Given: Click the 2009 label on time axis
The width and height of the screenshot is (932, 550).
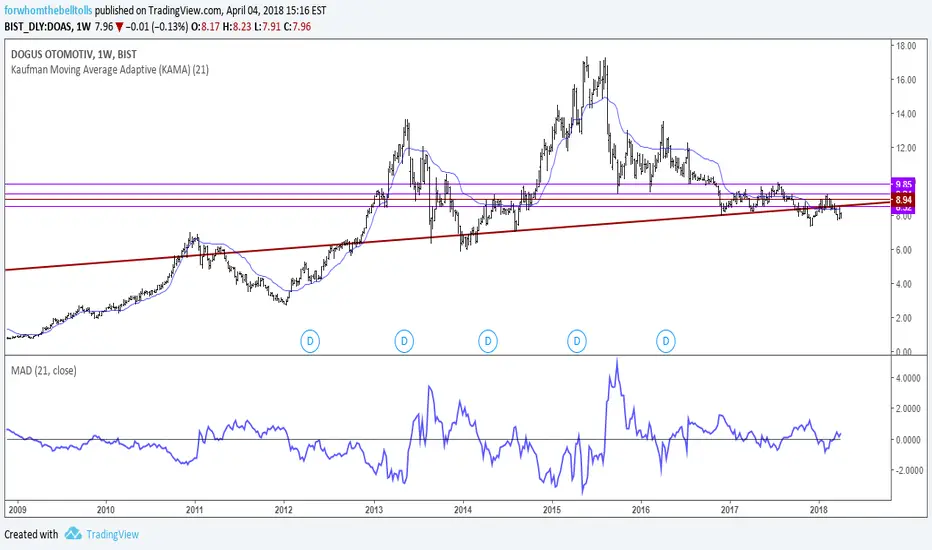Looking at the screenshot, I should point(17,510).
